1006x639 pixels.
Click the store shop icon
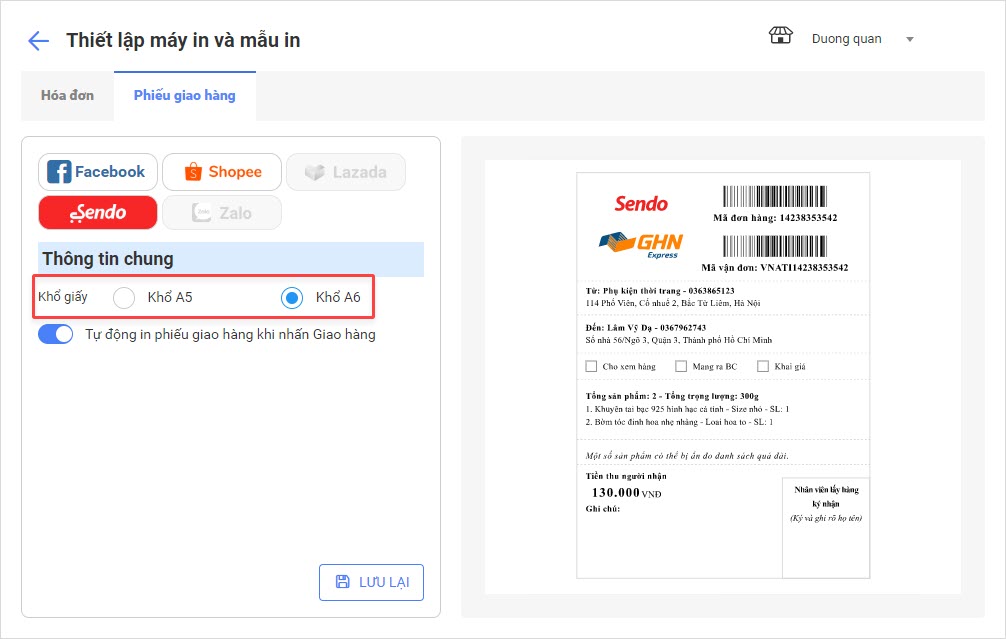780,37
